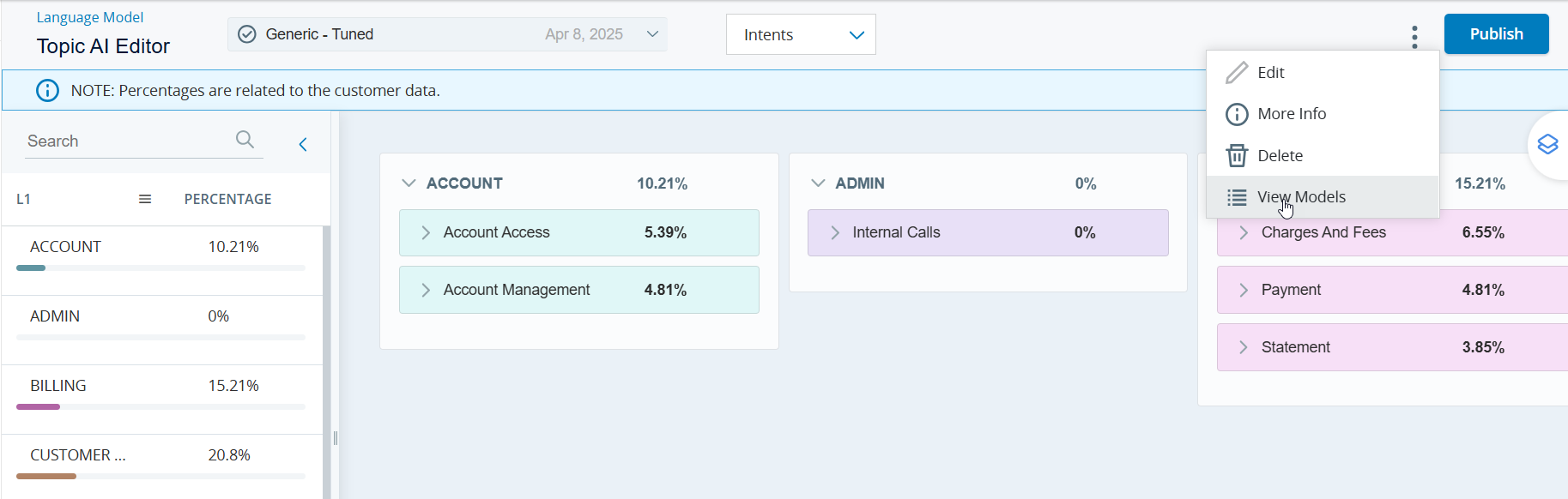Select Delete from the context menu
This screenshot has height=499, width=1568.
[x=1279, y=156]
